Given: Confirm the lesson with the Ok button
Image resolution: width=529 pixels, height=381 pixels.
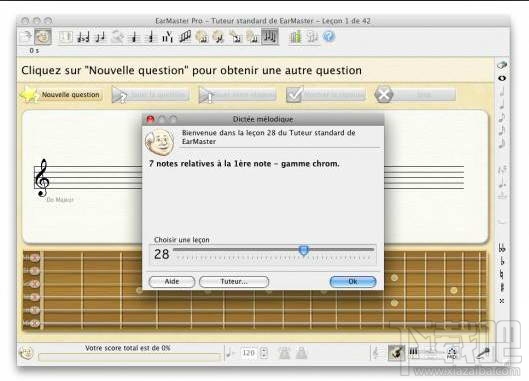Looking at the screenshot, I should [x=353, y=281].
